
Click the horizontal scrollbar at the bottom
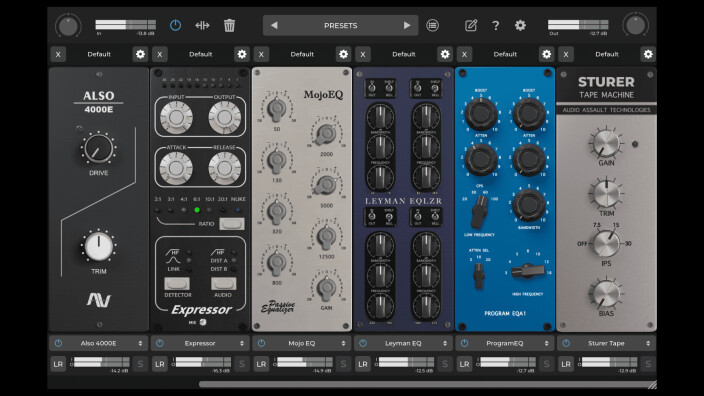[x=427, y=384]
